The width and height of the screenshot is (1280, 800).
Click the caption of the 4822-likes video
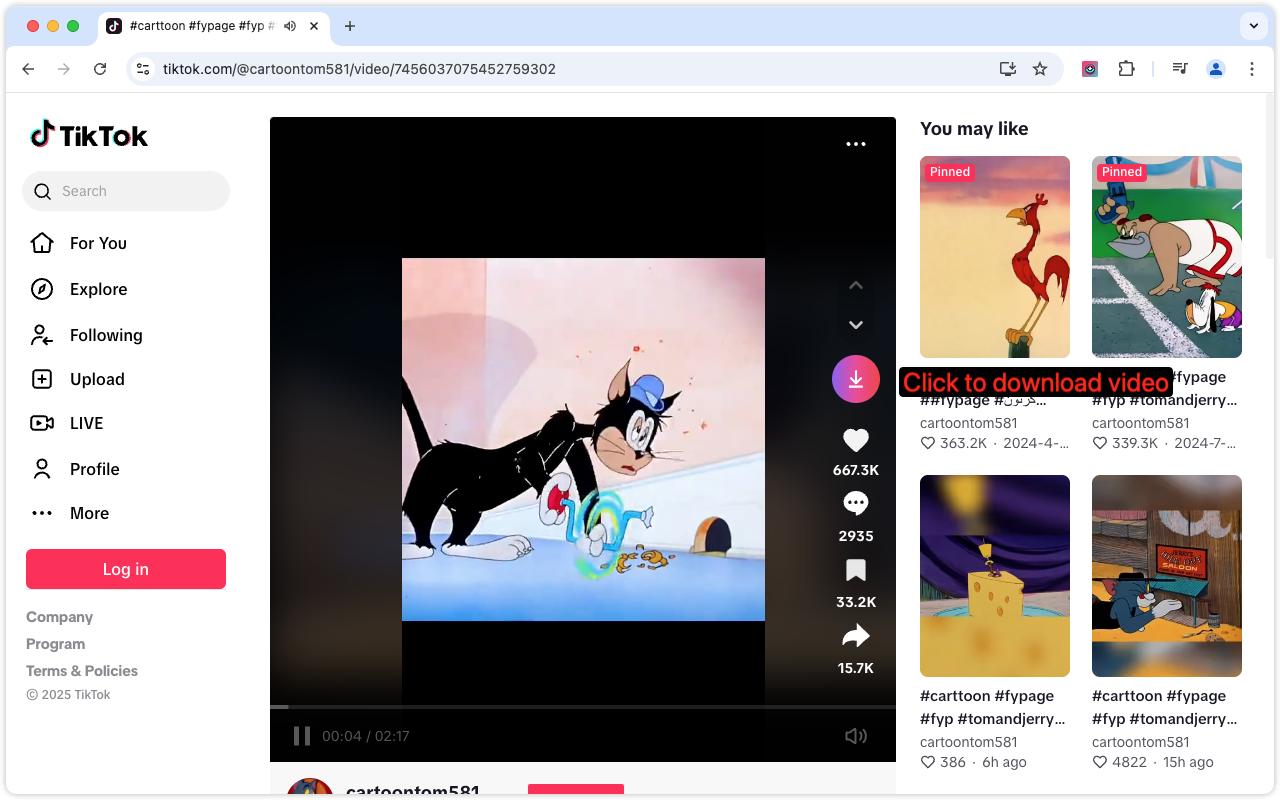(1165, 707)
